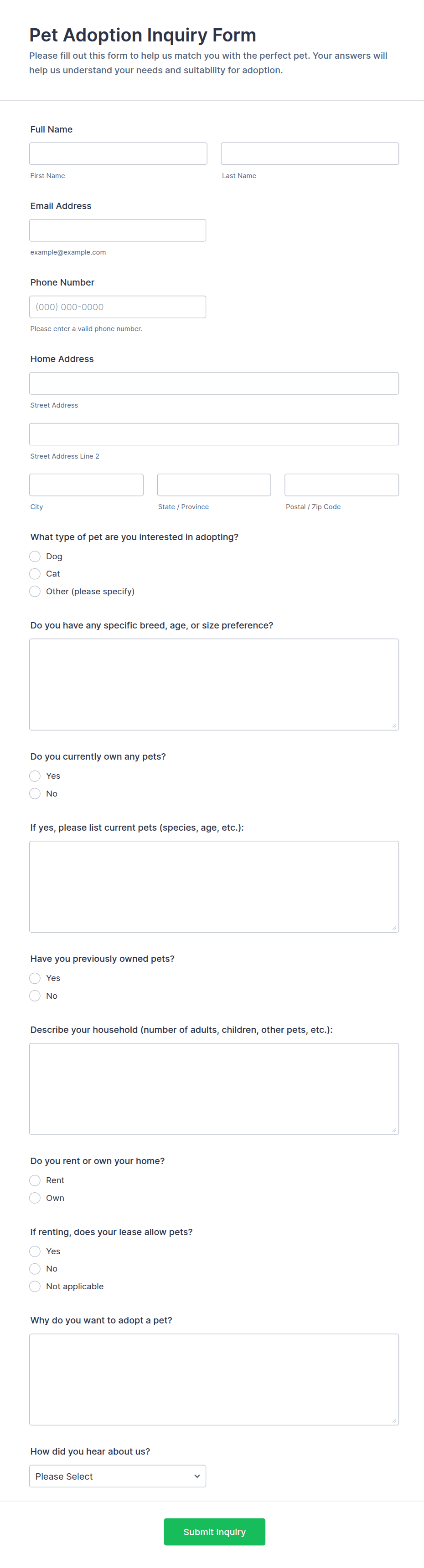
Task: Click the State / Province field
Action: (x=214, y=485)
